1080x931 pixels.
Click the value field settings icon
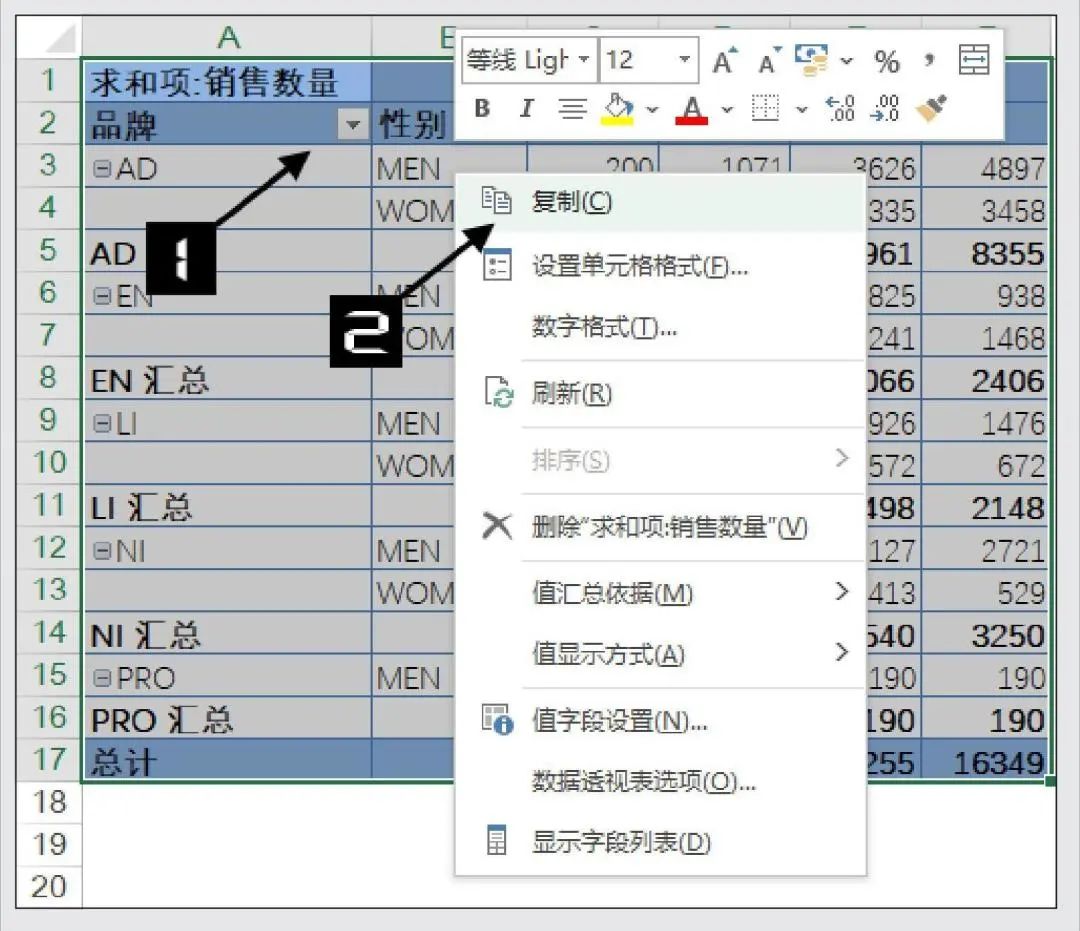click(x=497, y=720)
